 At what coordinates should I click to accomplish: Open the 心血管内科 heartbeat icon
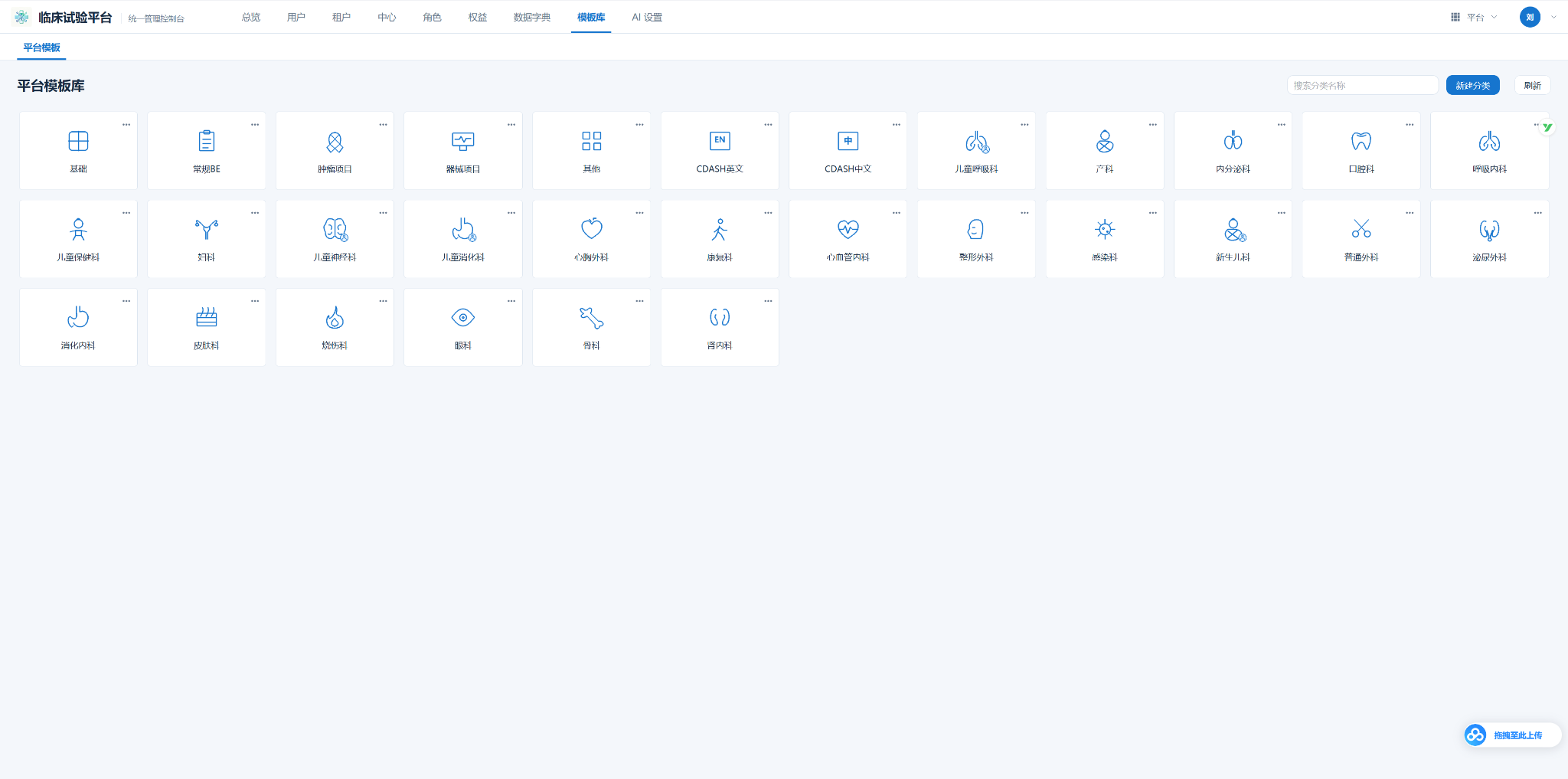tap(848, 229)
